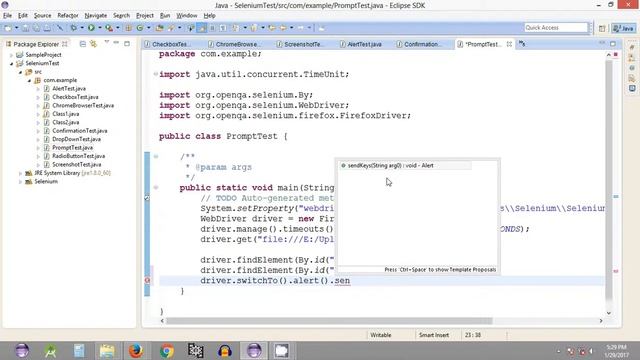Click the Print toolbar icon
The width and height of the screenshot is (640, 360).
(x=47, y=28)
